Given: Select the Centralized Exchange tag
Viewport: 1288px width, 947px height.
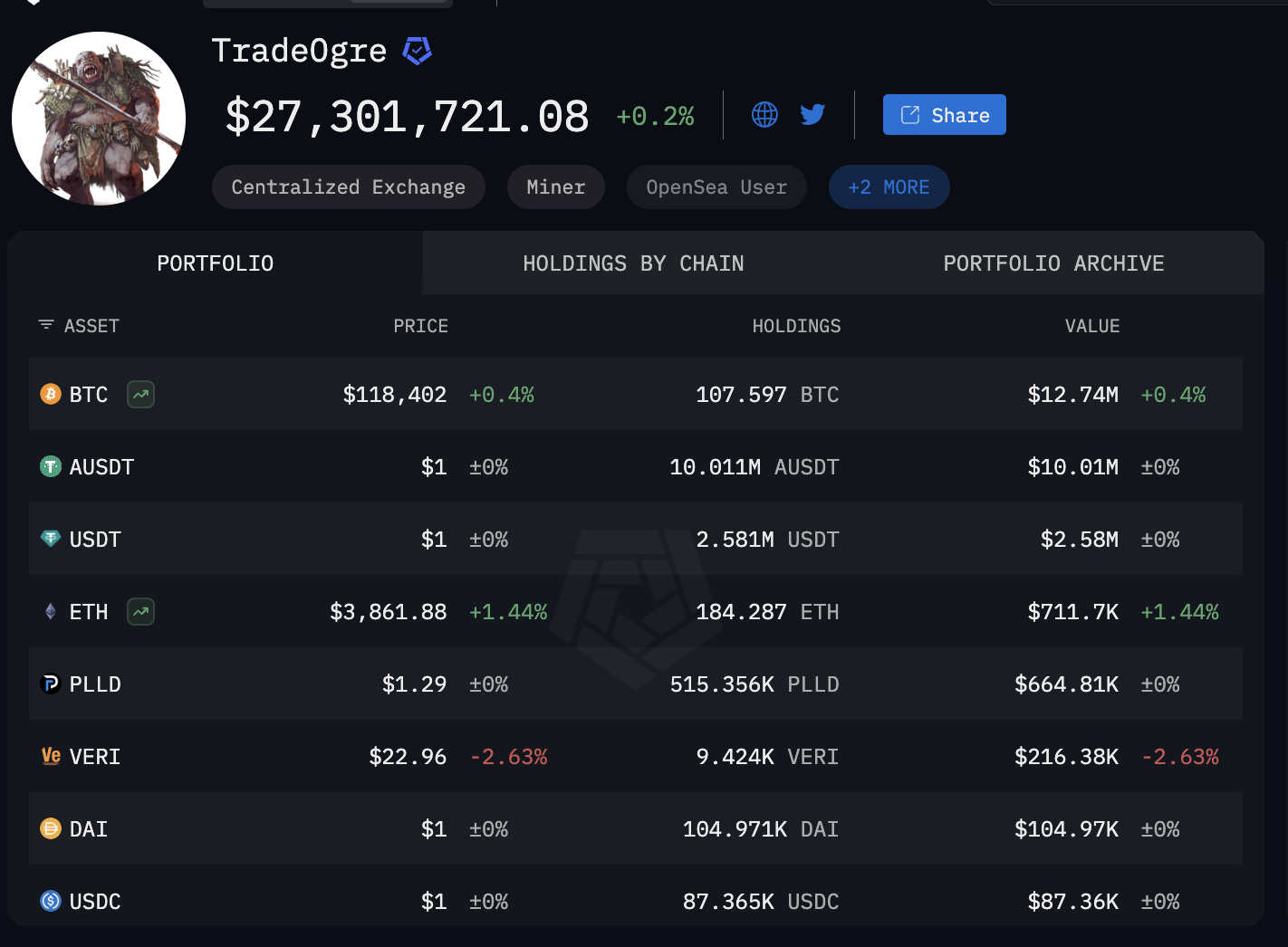Looking at the screenshot, I should tap(348, 187).
